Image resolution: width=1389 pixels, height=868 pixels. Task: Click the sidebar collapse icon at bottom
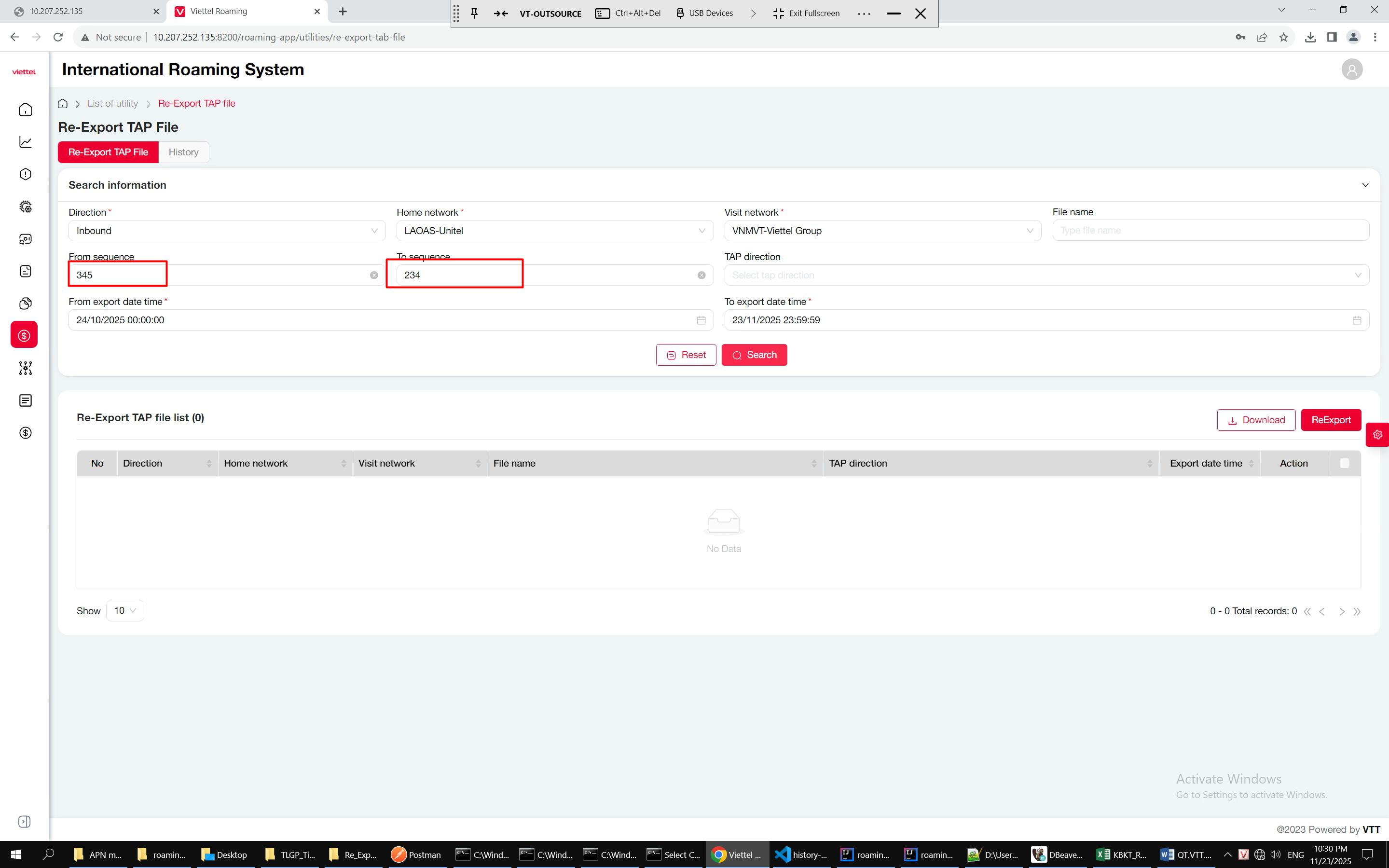click(x=25, y=822)
